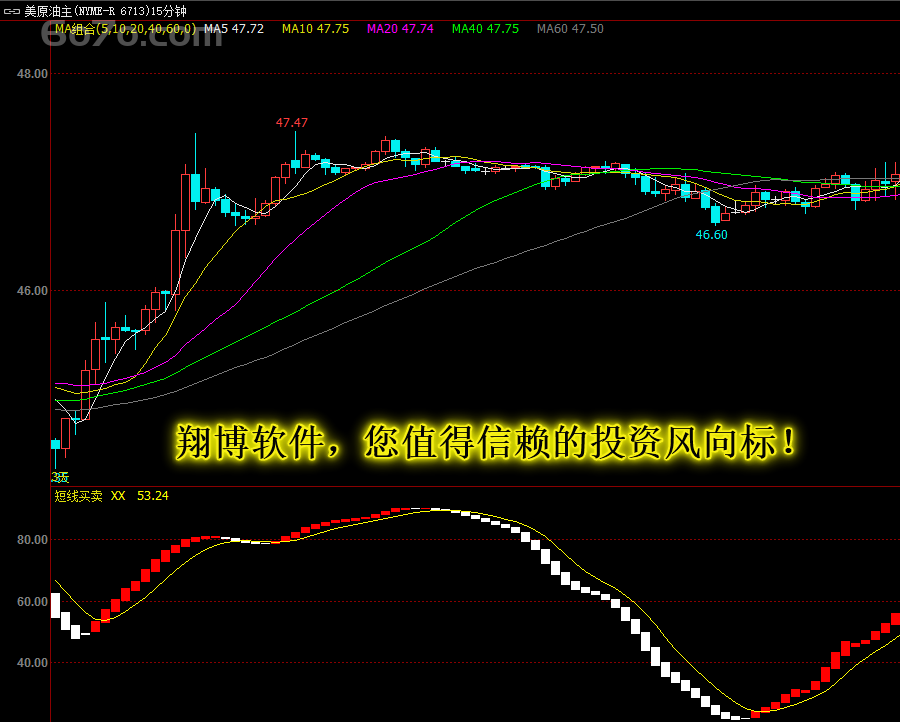Viewport: 900px width, 722px height.
Task: Select the MA5 47.72 value
Action: point(234,29)
